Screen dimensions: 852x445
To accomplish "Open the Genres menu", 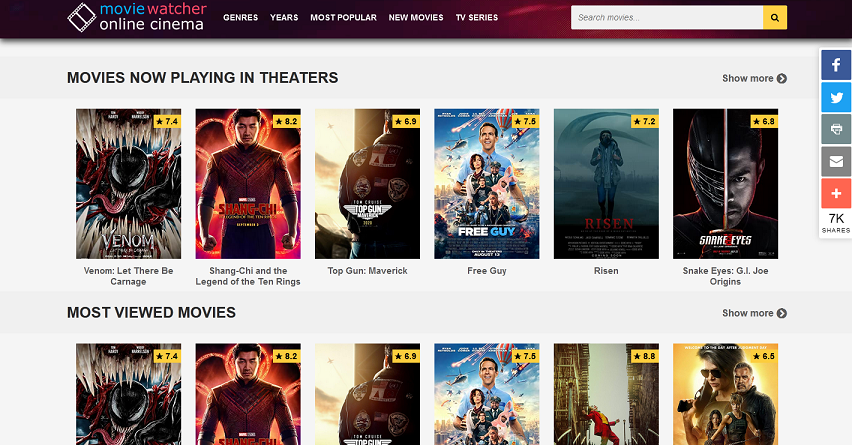I will pos(241,17).
